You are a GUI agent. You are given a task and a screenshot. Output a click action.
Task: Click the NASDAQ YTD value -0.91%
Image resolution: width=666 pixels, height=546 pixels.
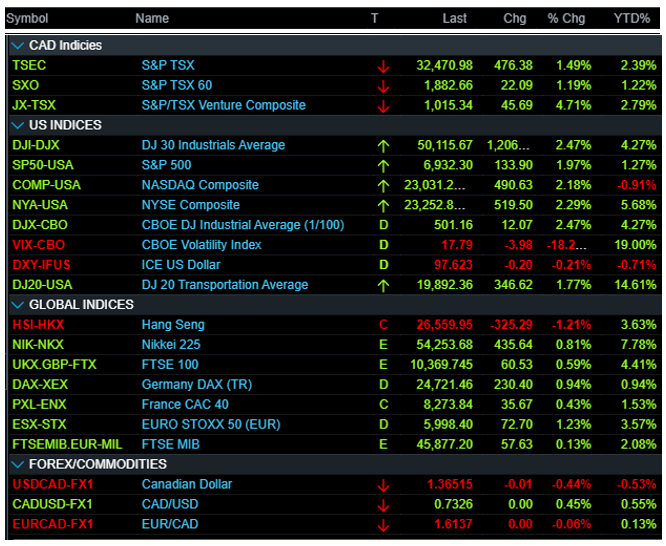pyautogui.click(x=636, y=185)
